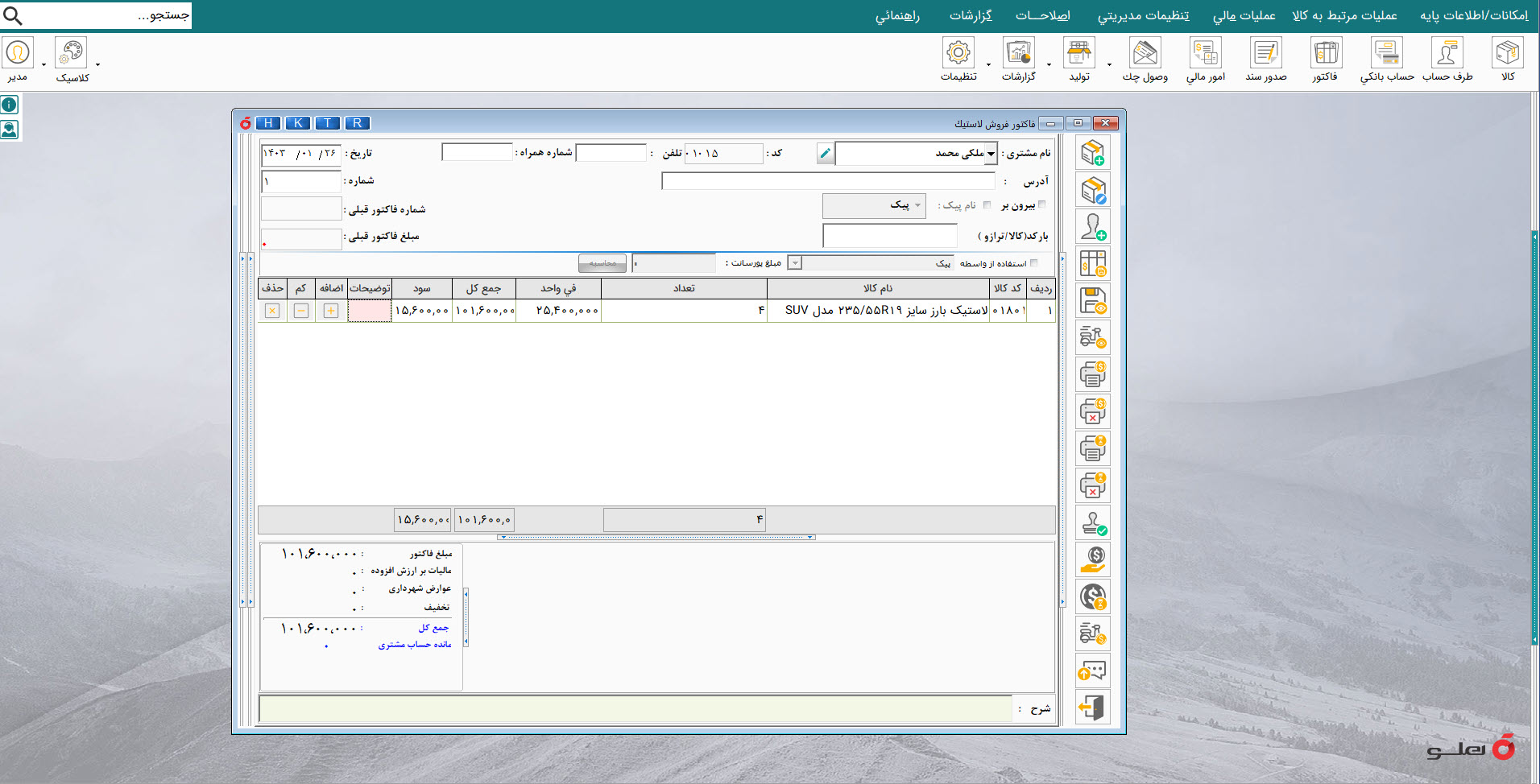This screenshot has height=784, width=1540.
Task: Click the pencil edit icon beside customer name
Action: point(825,153)
